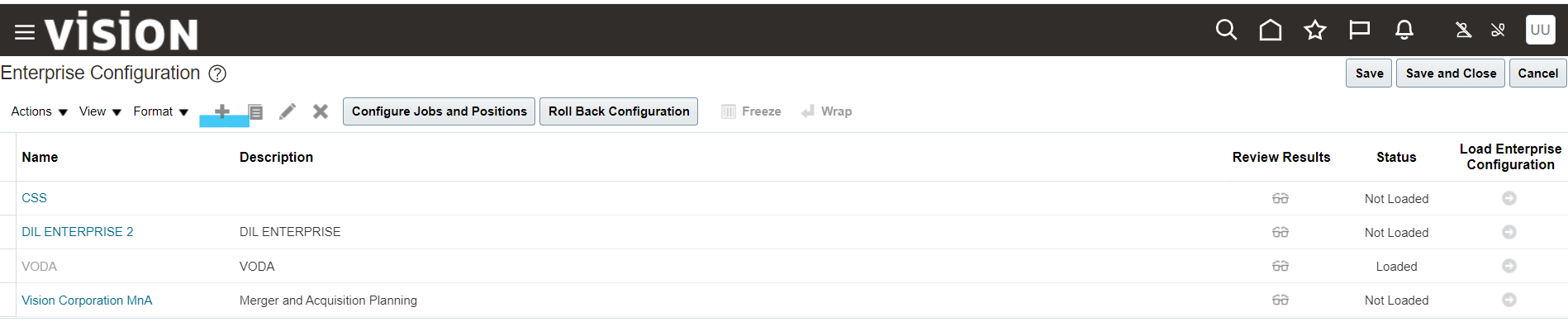Go to the Home icon
The height and width of the screenshot is (336, 1568).
[1270, 31]
